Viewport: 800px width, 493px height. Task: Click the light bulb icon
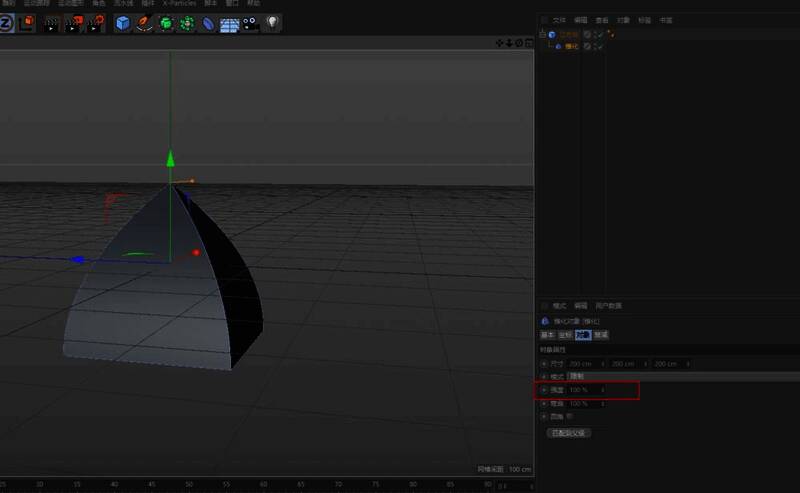(x=272, y=23)
